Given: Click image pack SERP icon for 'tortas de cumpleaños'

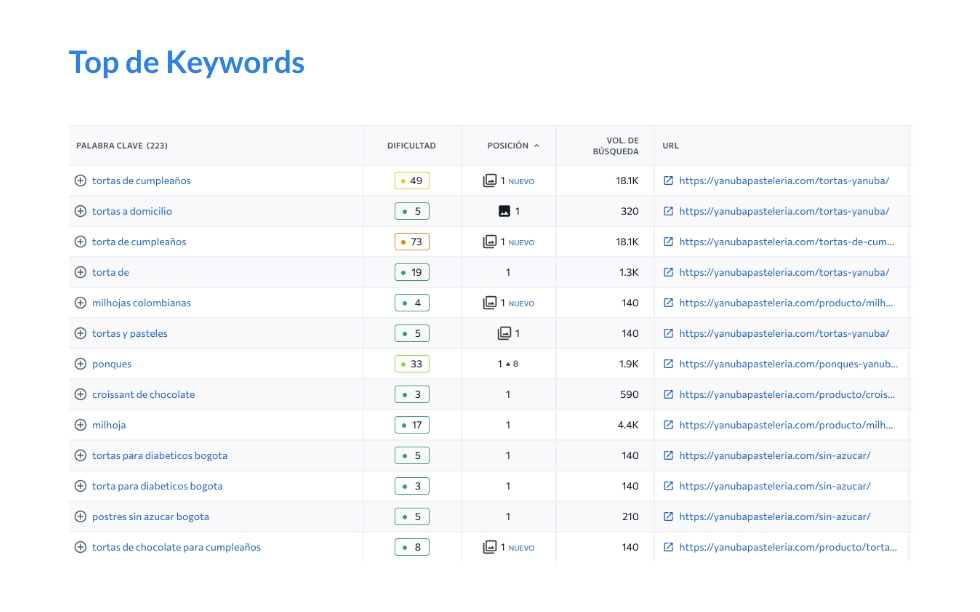Looking at the screenshot, I should click(489, 181).
